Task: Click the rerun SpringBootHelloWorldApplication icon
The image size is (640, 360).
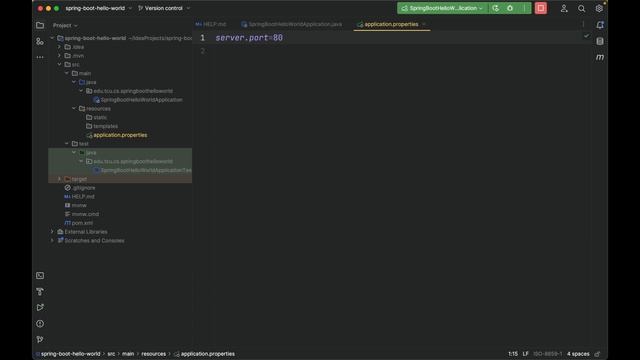Action: pyautogui.click(x=496, y=8)
